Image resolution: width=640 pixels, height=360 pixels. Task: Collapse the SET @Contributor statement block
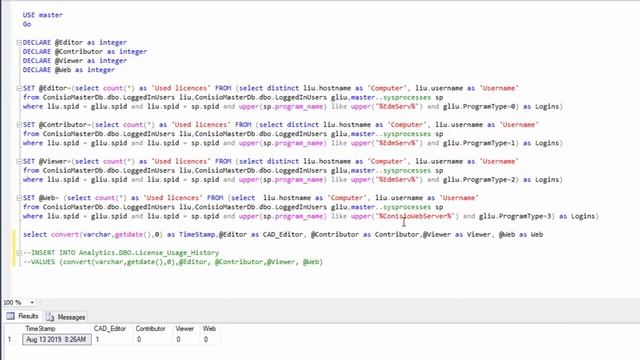[19, 125]
